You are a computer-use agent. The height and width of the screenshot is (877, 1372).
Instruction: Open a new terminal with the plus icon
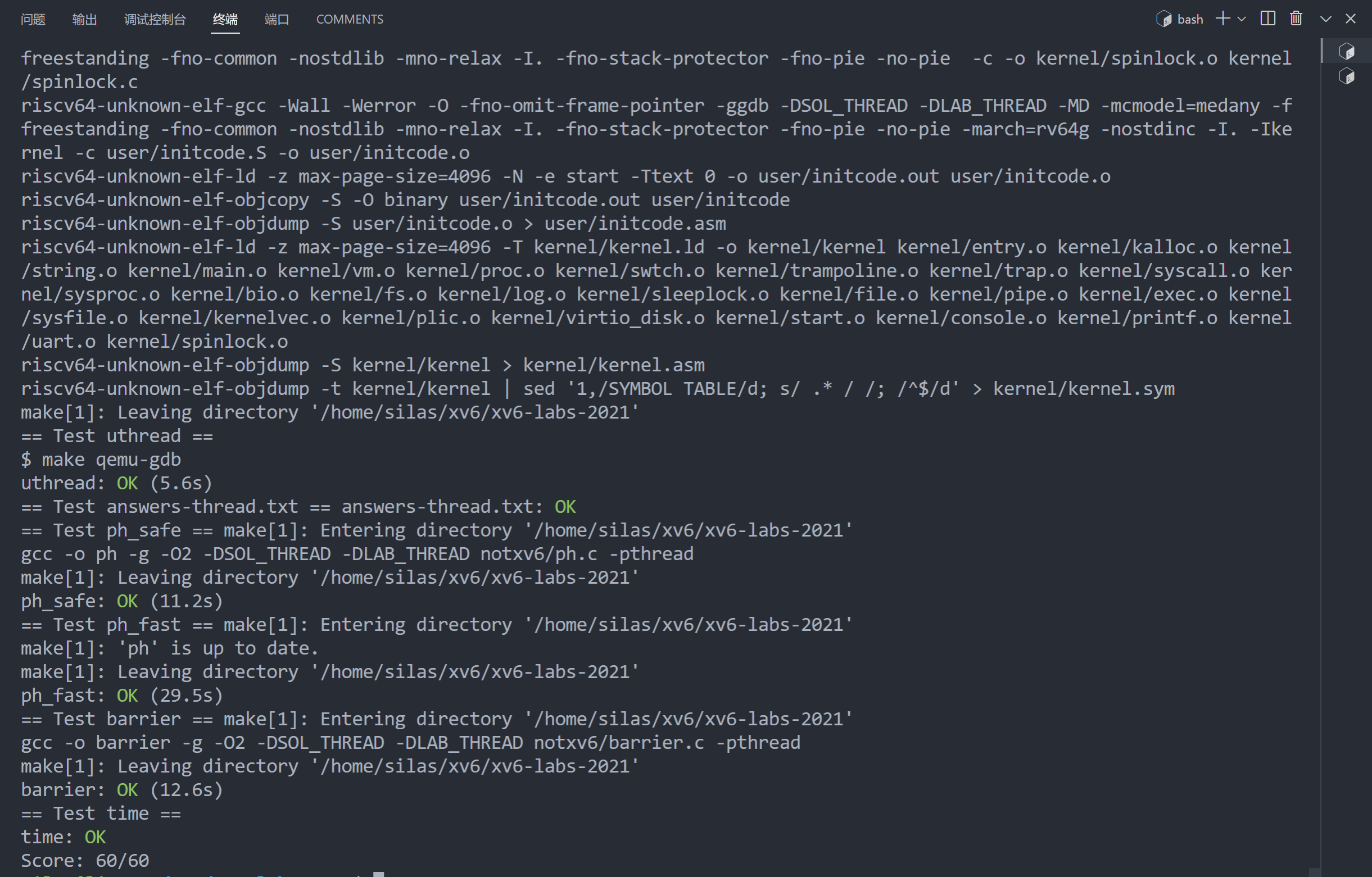click(1222, 19)
